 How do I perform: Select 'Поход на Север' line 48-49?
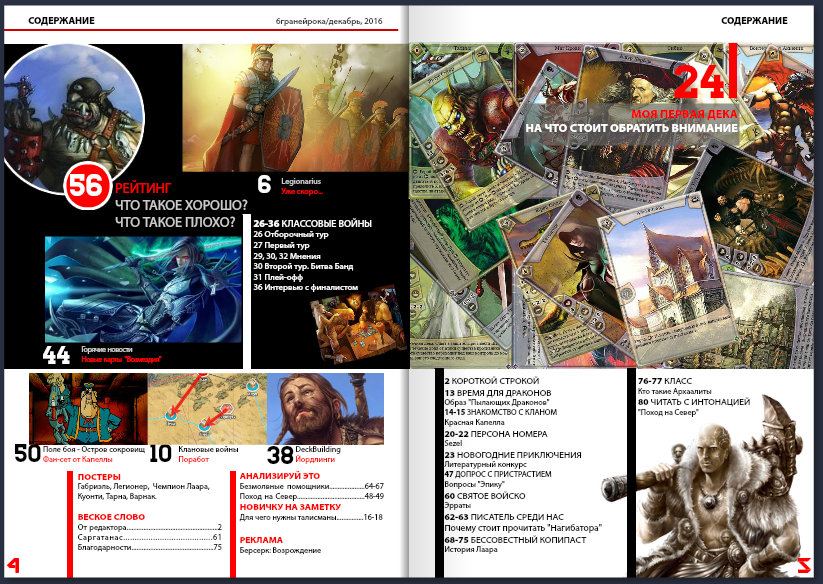coord(312,496)
